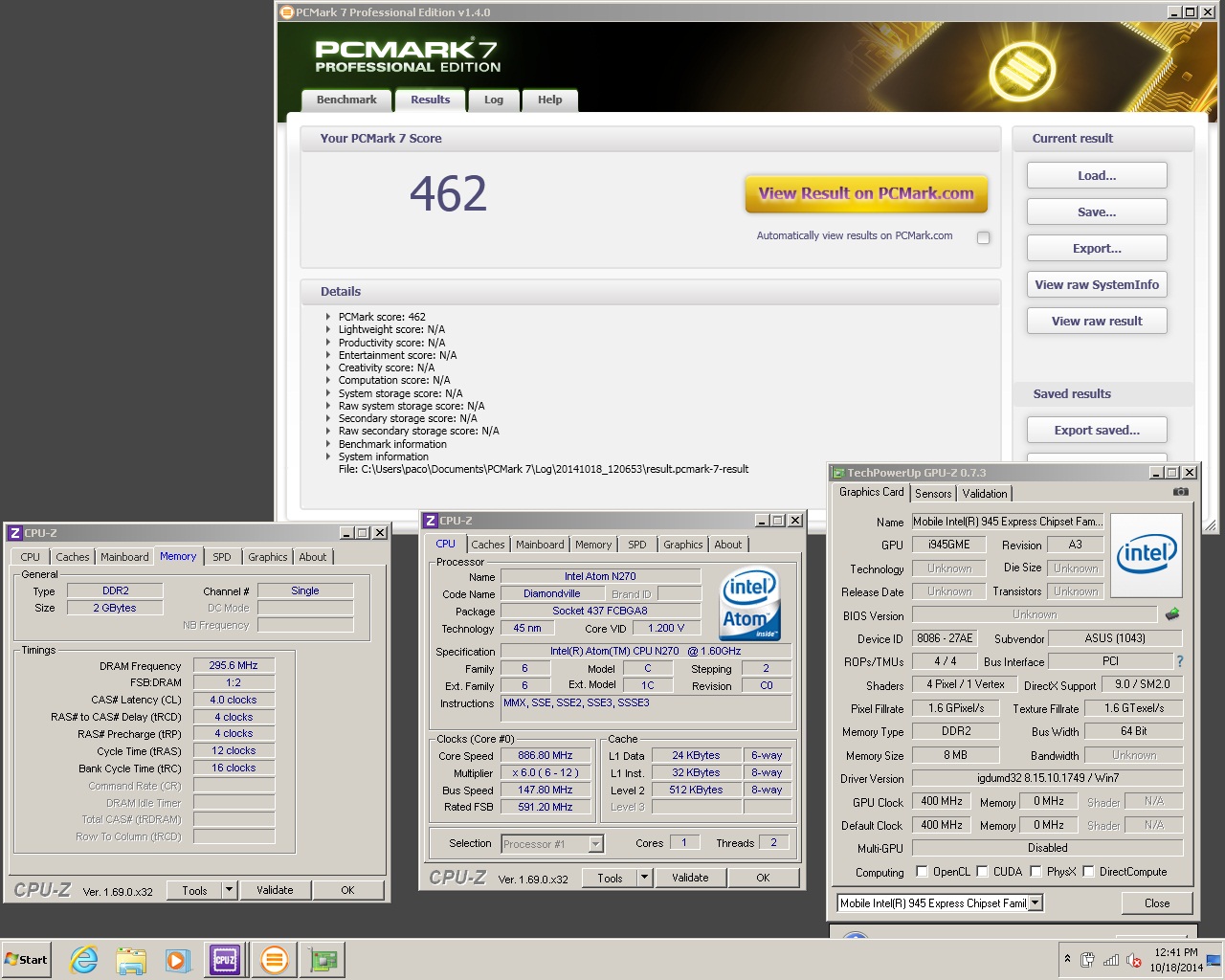Switch to the Log tab in PCMark
Screen dimensions: 1225x980
[x=494, y=100]
